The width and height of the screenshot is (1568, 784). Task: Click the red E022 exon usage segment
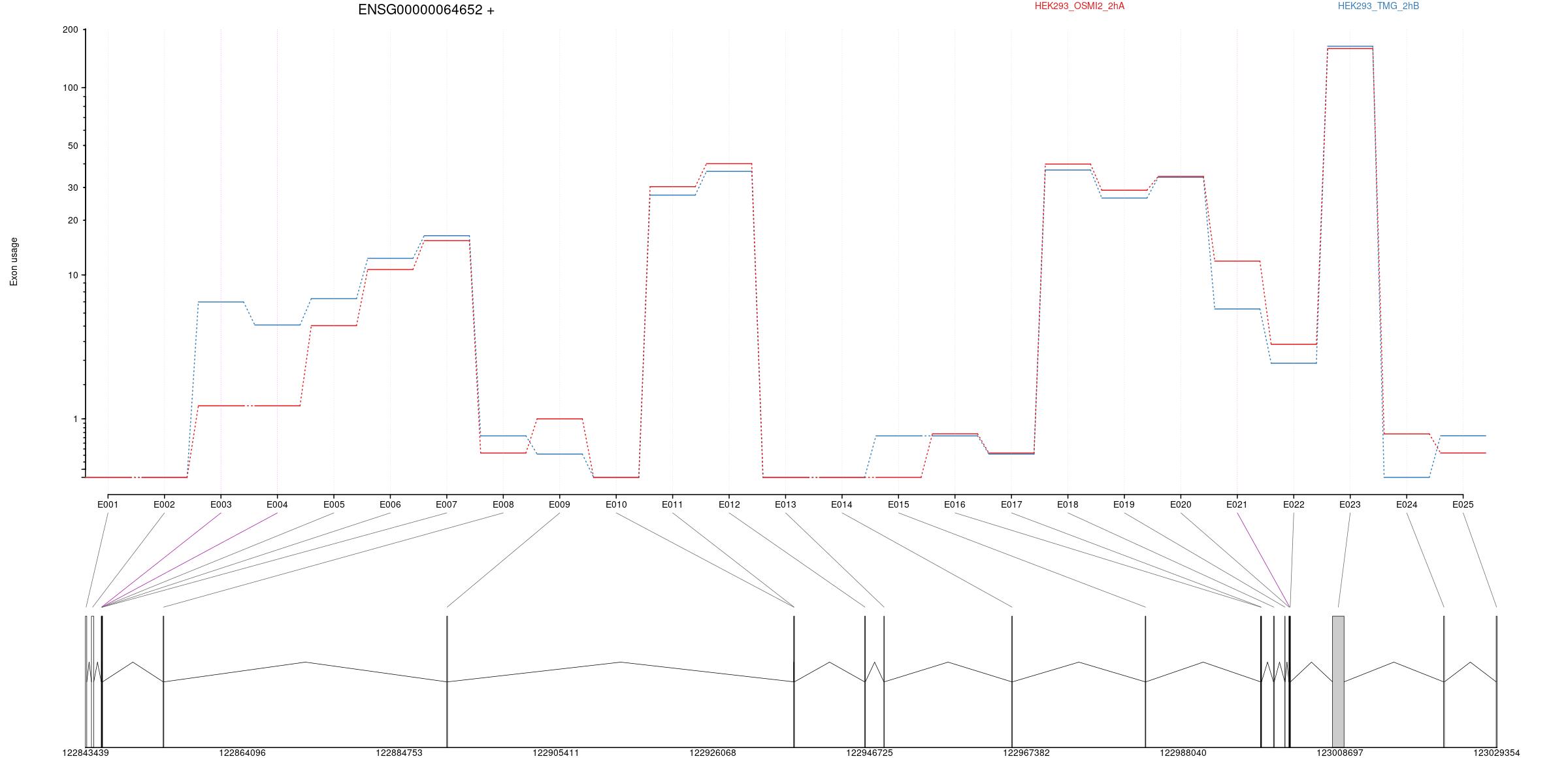(1294, 344)
